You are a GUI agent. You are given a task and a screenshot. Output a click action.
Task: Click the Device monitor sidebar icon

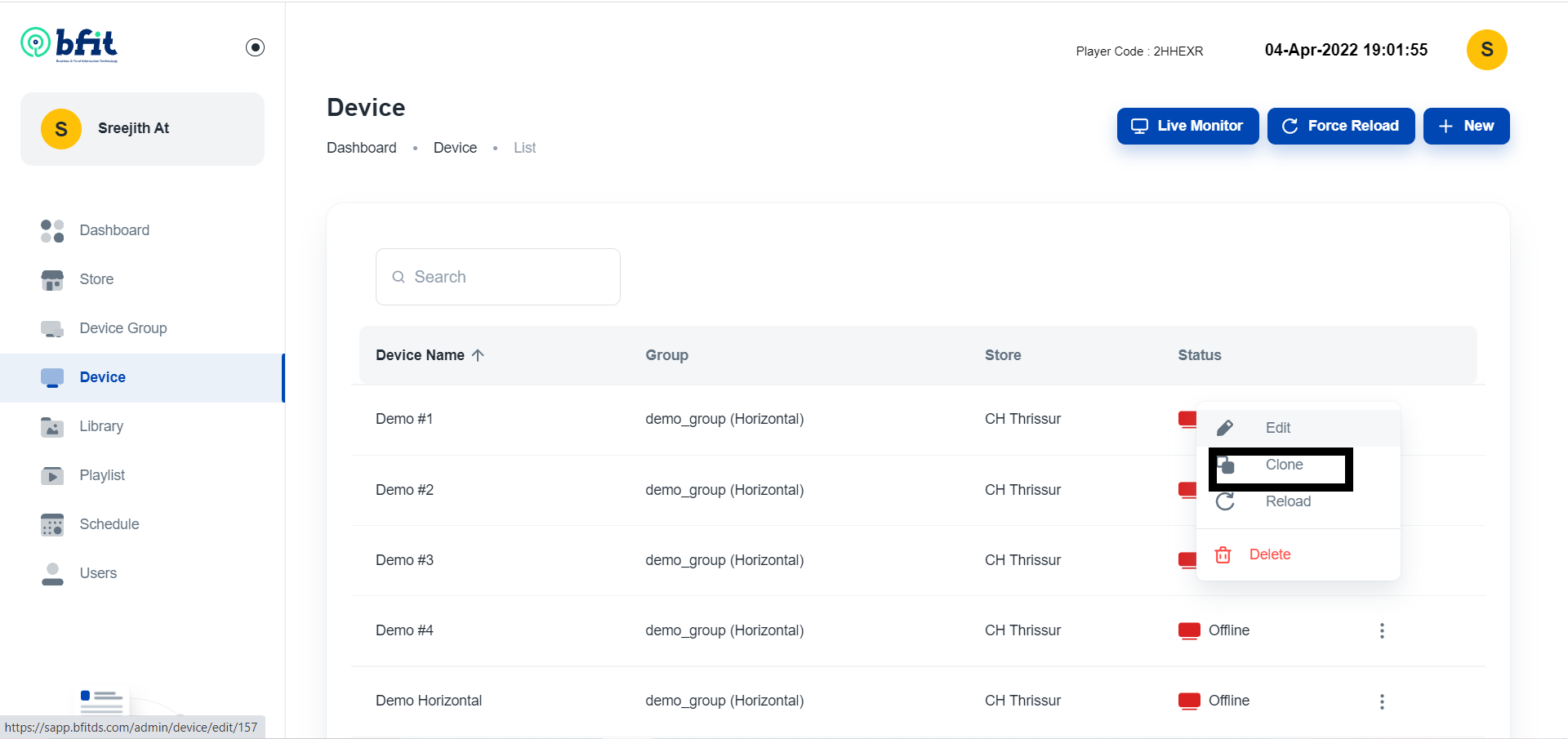point(52,378)
